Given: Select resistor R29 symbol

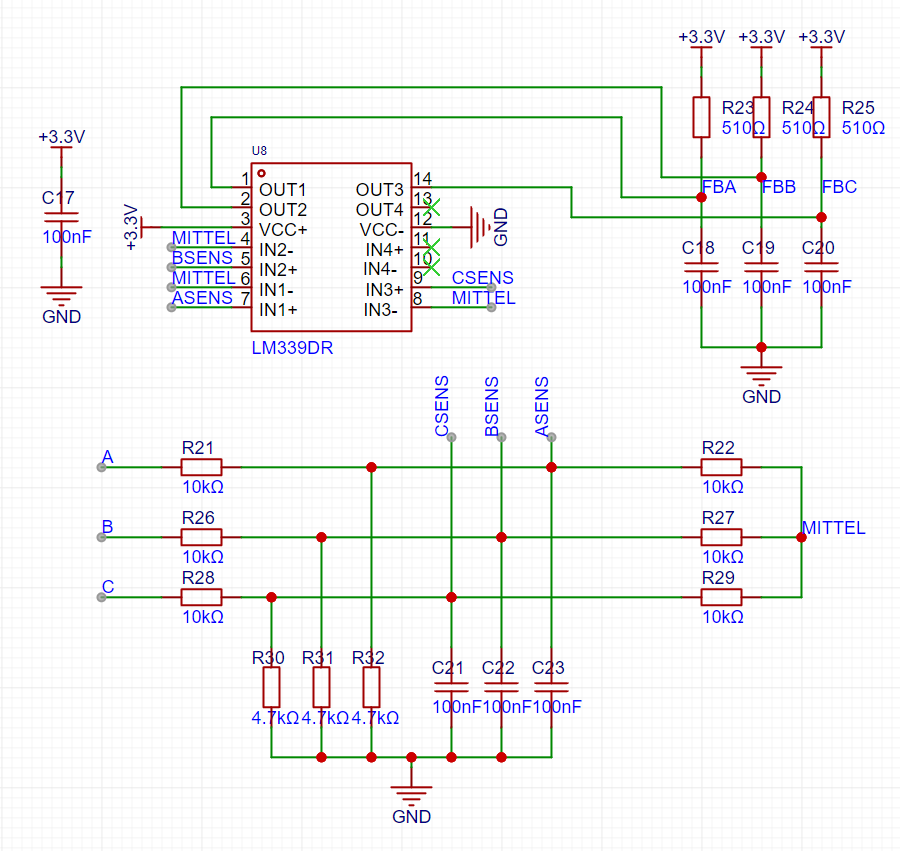Looking at the screenshot, I should 721,597.
